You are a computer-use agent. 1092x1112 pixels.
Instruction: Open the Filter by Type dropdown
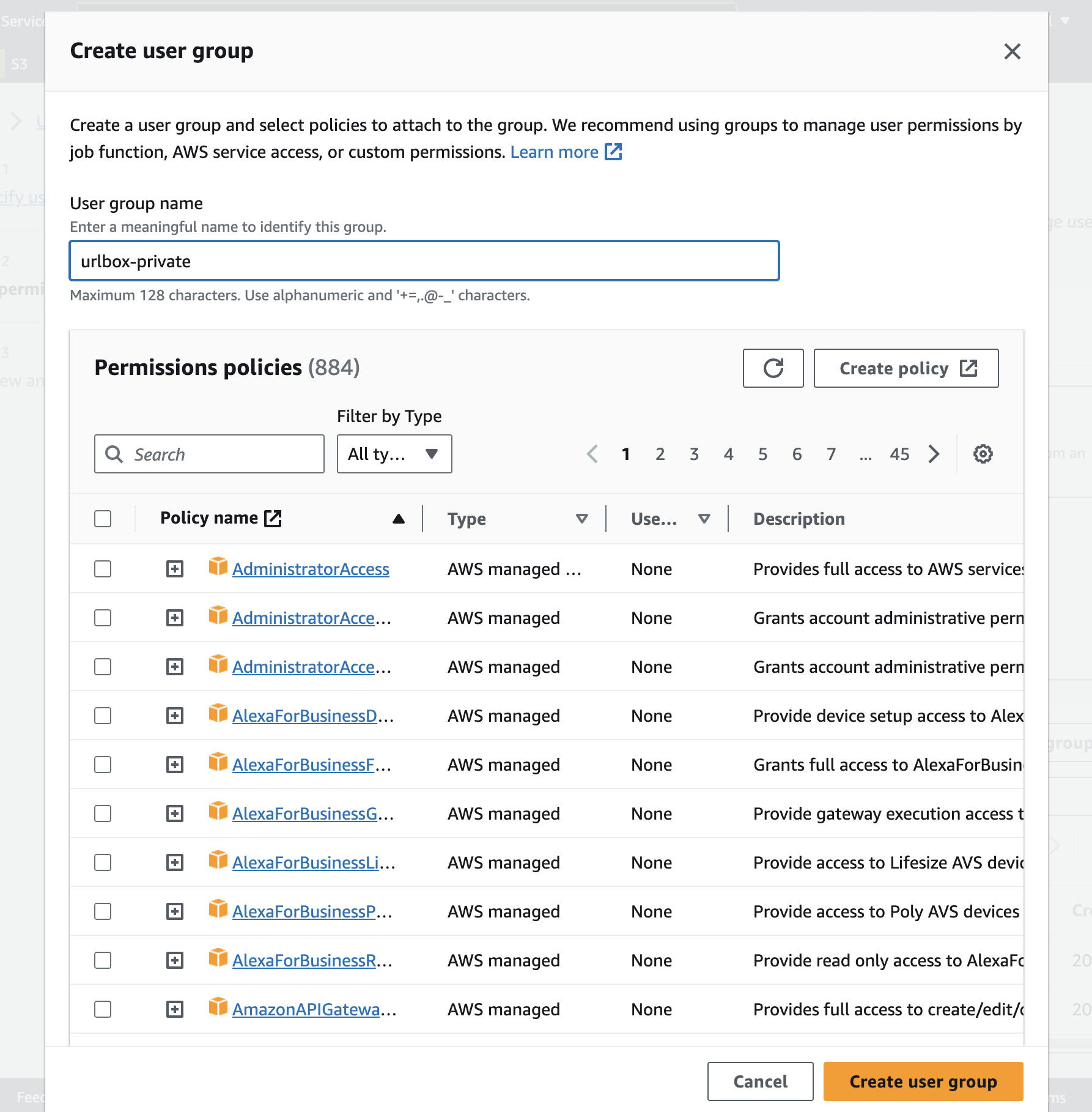[394, 454]
